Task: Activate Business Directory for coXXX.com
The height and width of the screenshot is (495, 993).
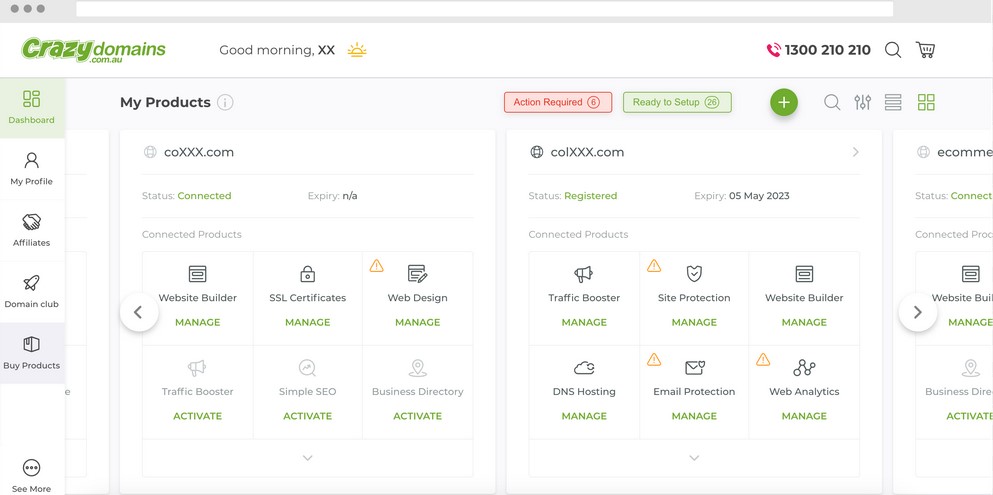Action: pyautogui.click(x=417, y=416)
